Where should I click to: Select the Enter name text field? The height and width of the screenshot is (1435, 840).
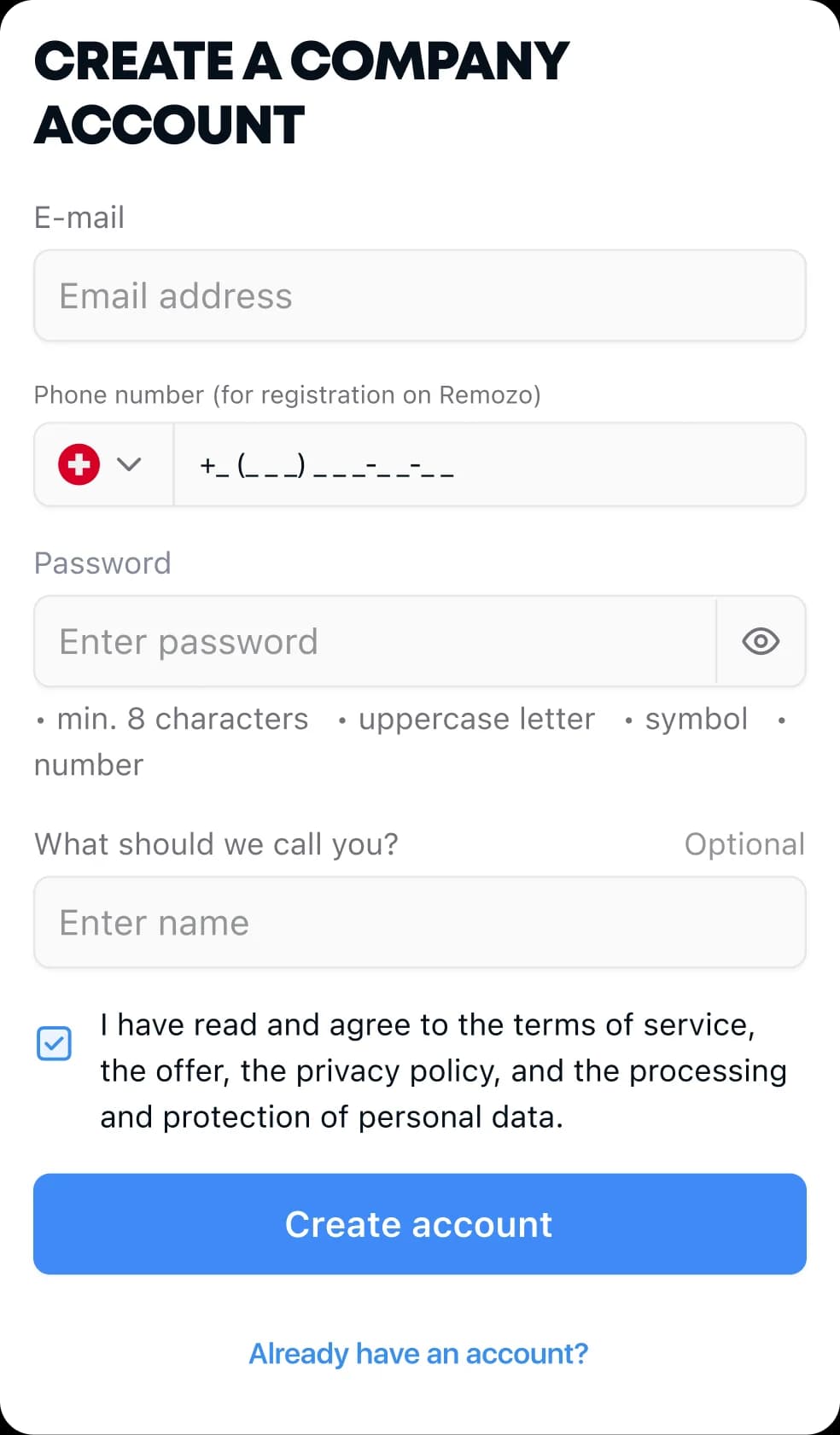coord(419,923)
